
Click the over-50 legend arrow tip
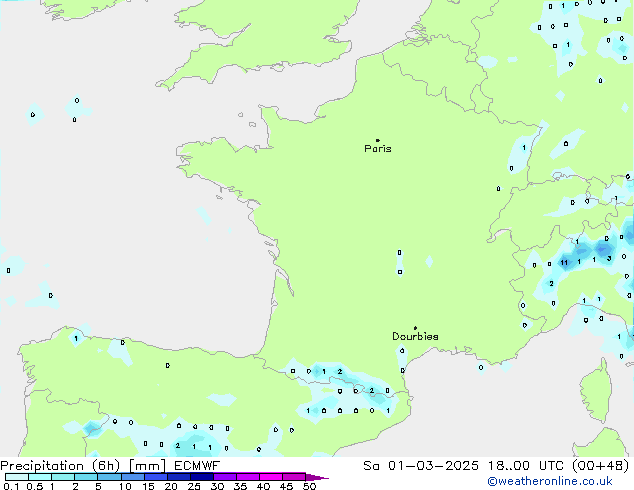coord(317,477)
